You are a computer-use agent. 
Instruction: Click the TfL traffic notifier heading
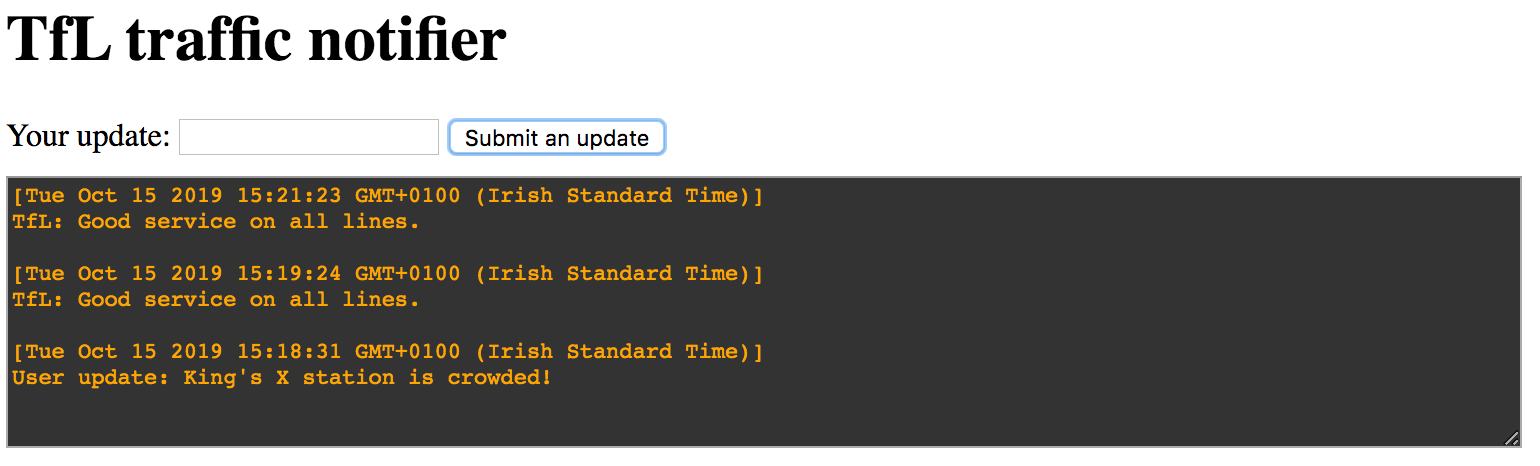point(257,39)
